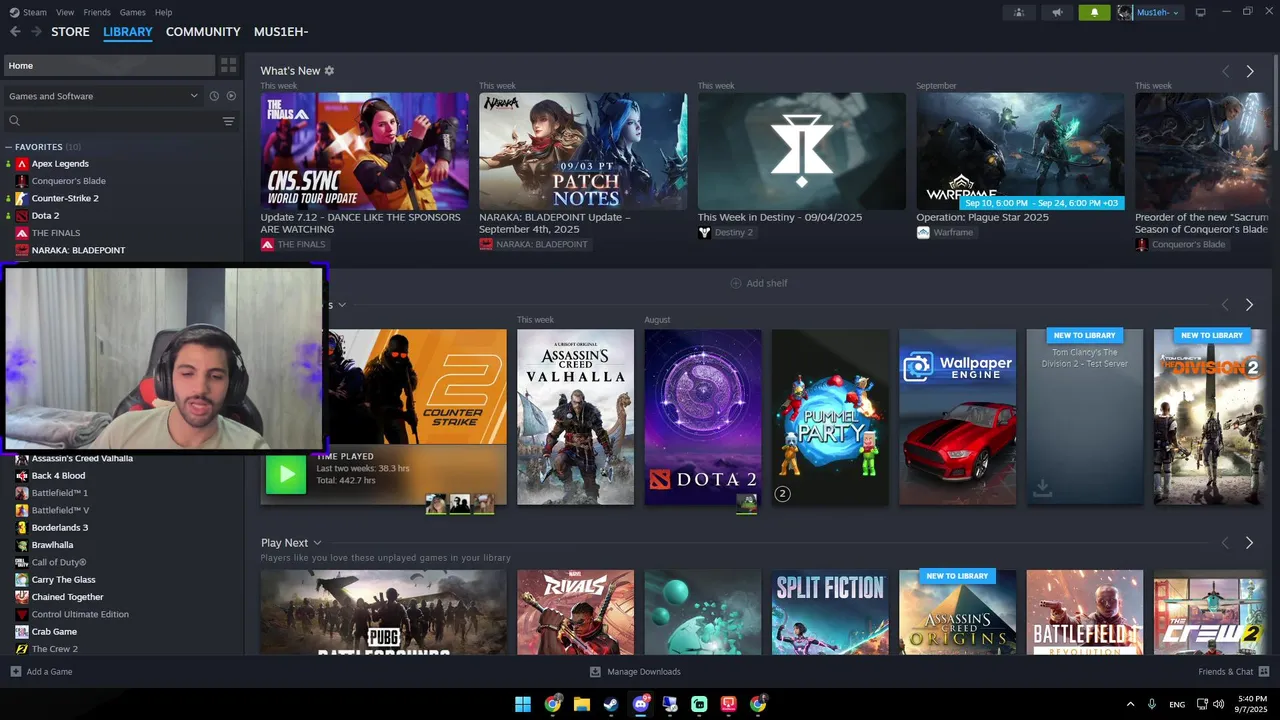The image size is (1280, 720).
Task: Next page of What's New shelf
Action: coord(1250,71)
